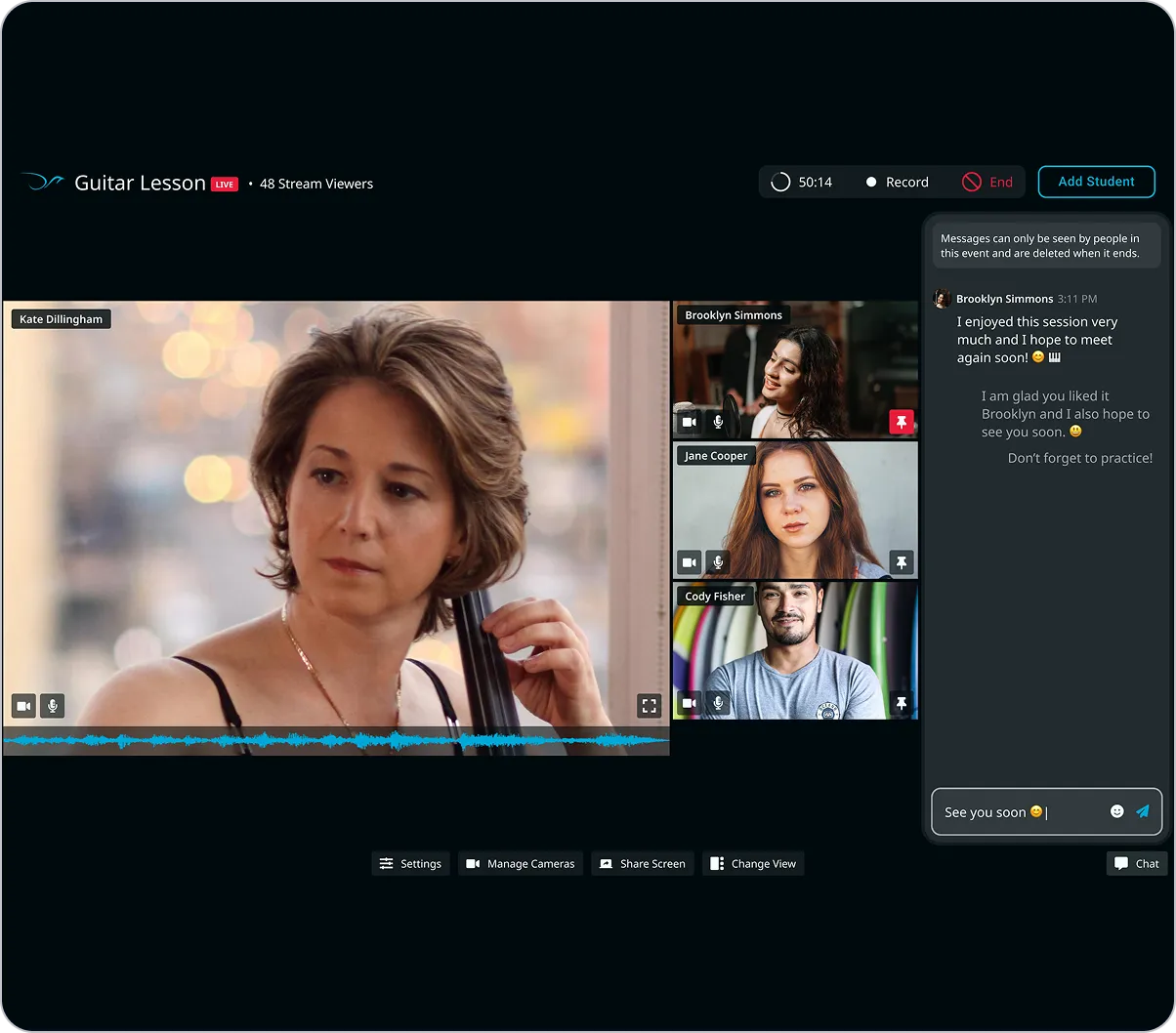This screenshot has width=1176, height=1033.
Task: Start recording with the Record button
Action: [x=897, y=182]
